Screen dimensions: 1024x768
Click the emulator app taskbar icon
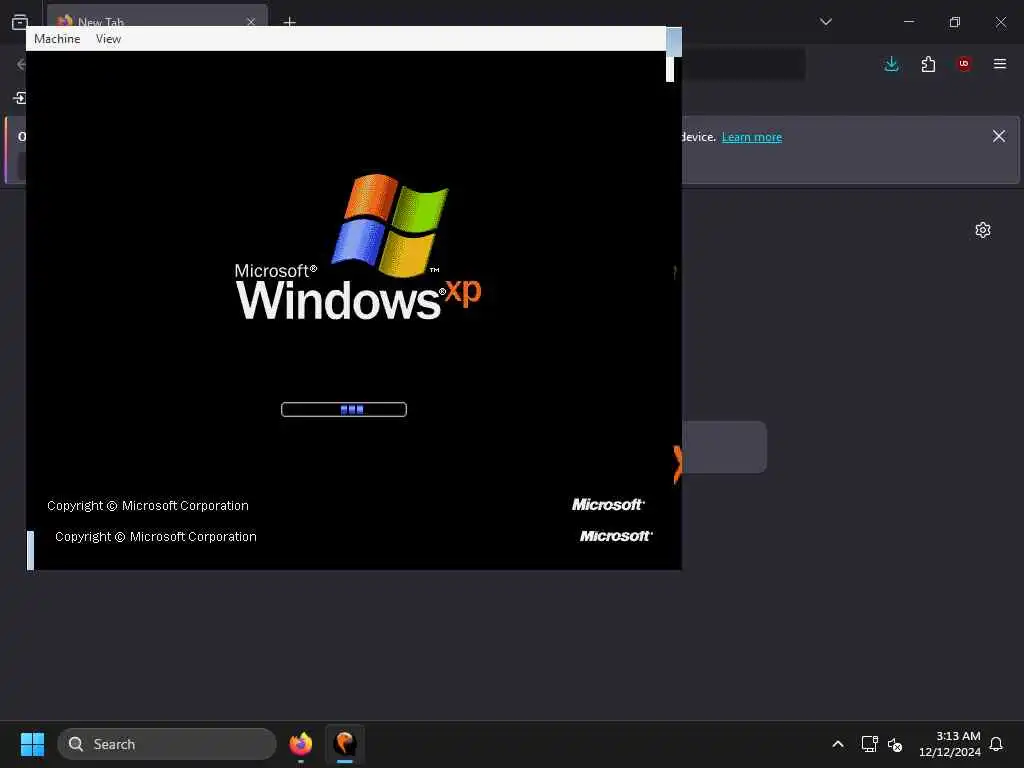click(345, 744)
